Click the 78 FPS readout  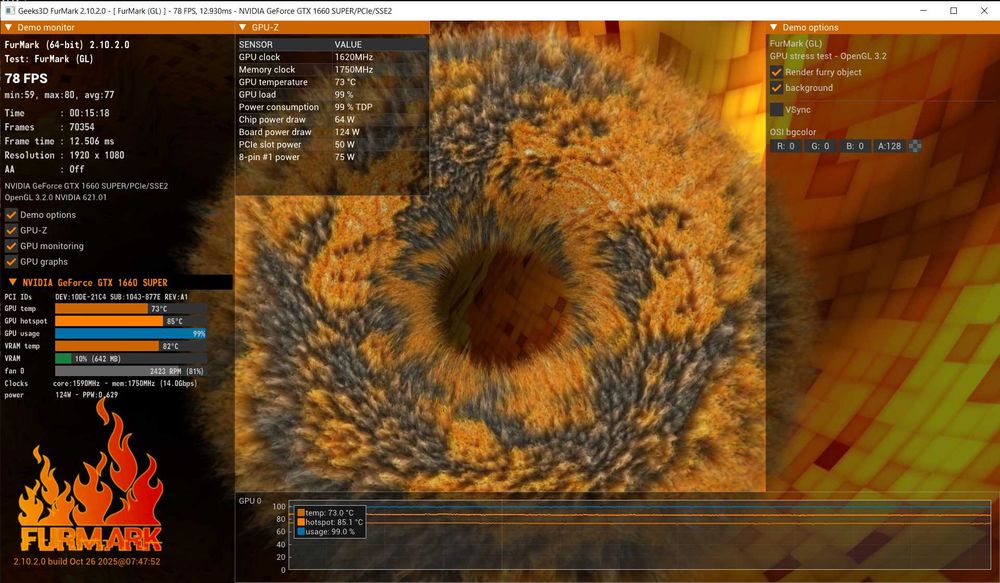pyautogui.click(x=26, y=78)
